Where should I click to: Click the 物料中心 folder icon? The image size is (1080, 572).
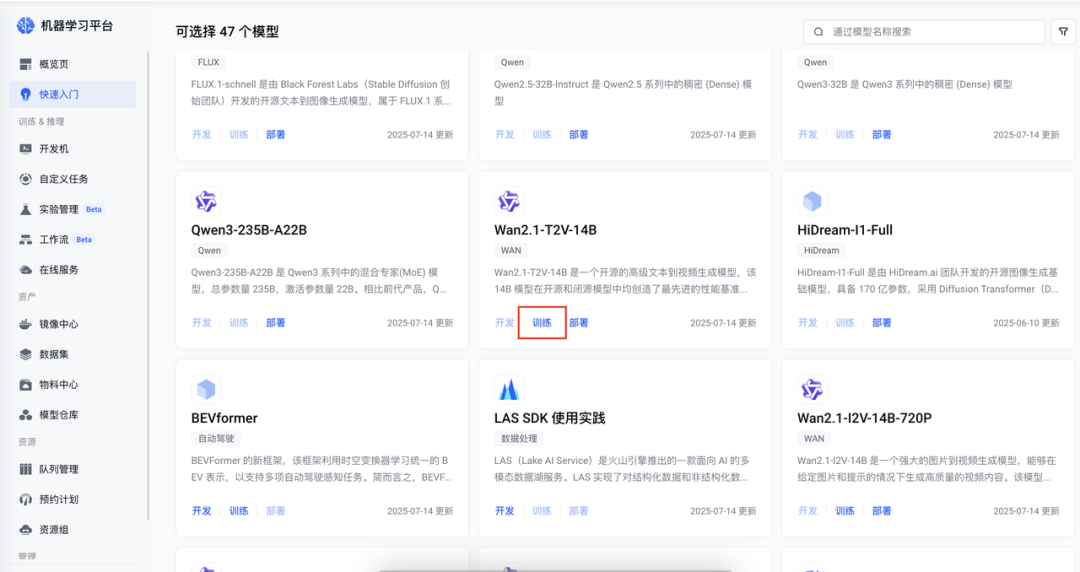(x=25, y=385)
